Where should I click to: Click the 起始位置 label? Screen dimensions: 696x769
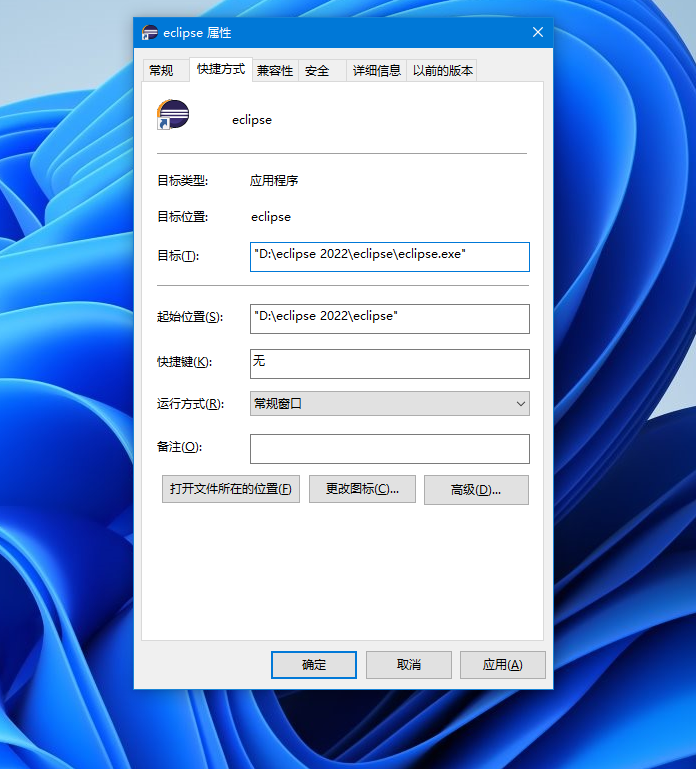pos(190,317)
